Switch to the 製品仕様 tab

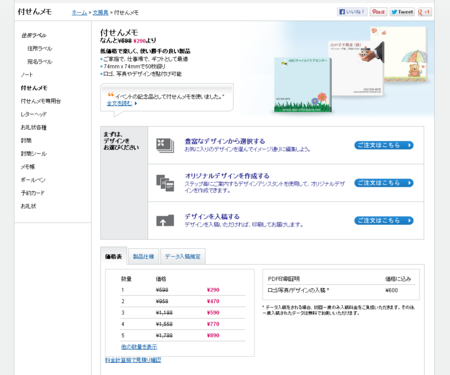coord(143,257)
